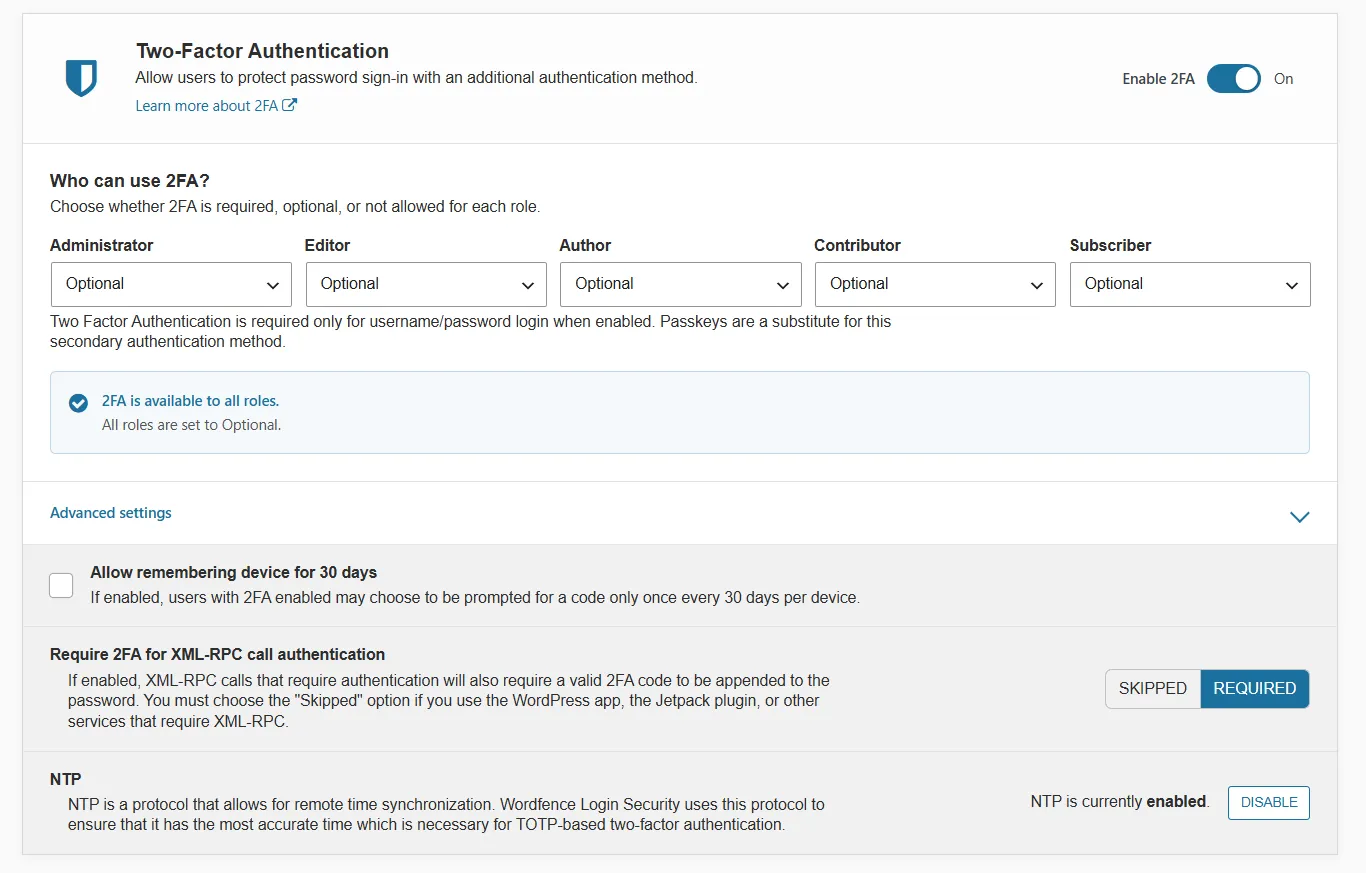Click the Require 2FA for XML-RPC call authentication heading
Image resolution: width=1366 pixels, height=873 pixels.
point(217,655)
